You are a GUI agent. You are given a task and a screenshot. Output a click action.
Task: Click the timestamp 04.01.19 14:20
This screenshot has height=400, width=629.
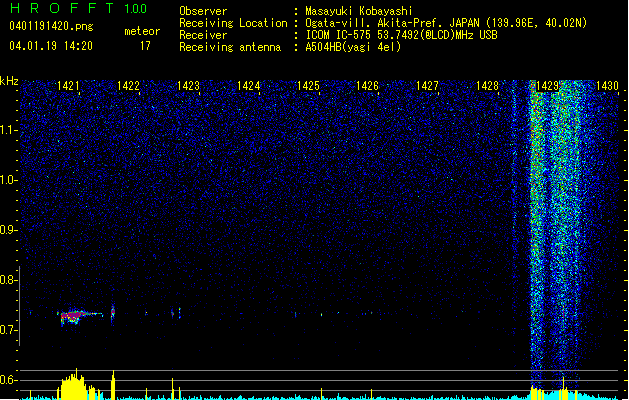click(x=51, y=46)
